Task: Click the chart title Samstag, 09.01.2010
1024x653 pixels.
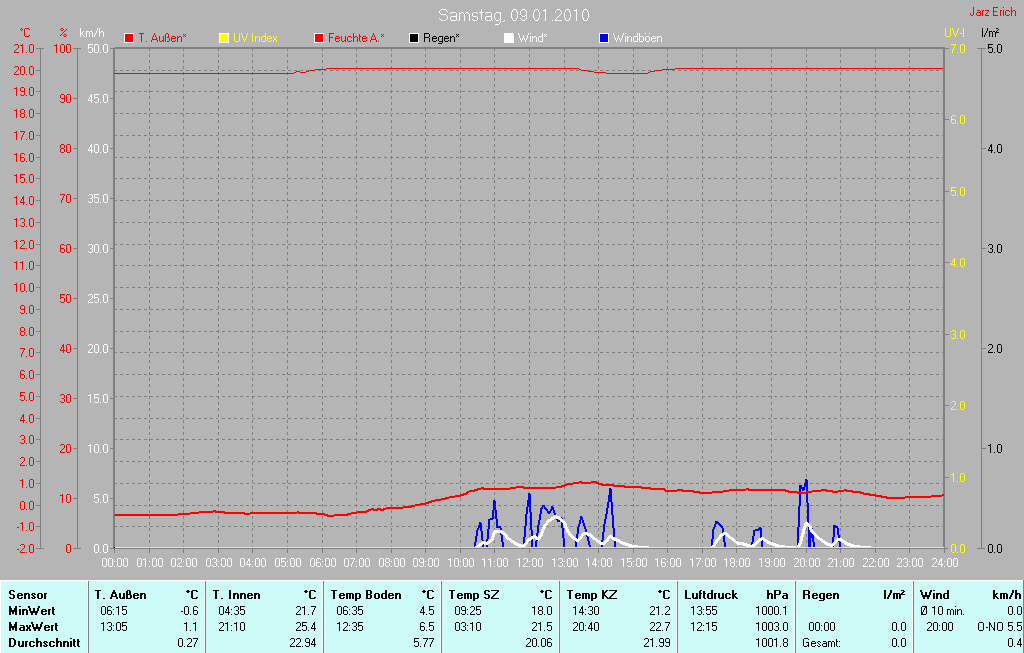Action: coord(513,15)
